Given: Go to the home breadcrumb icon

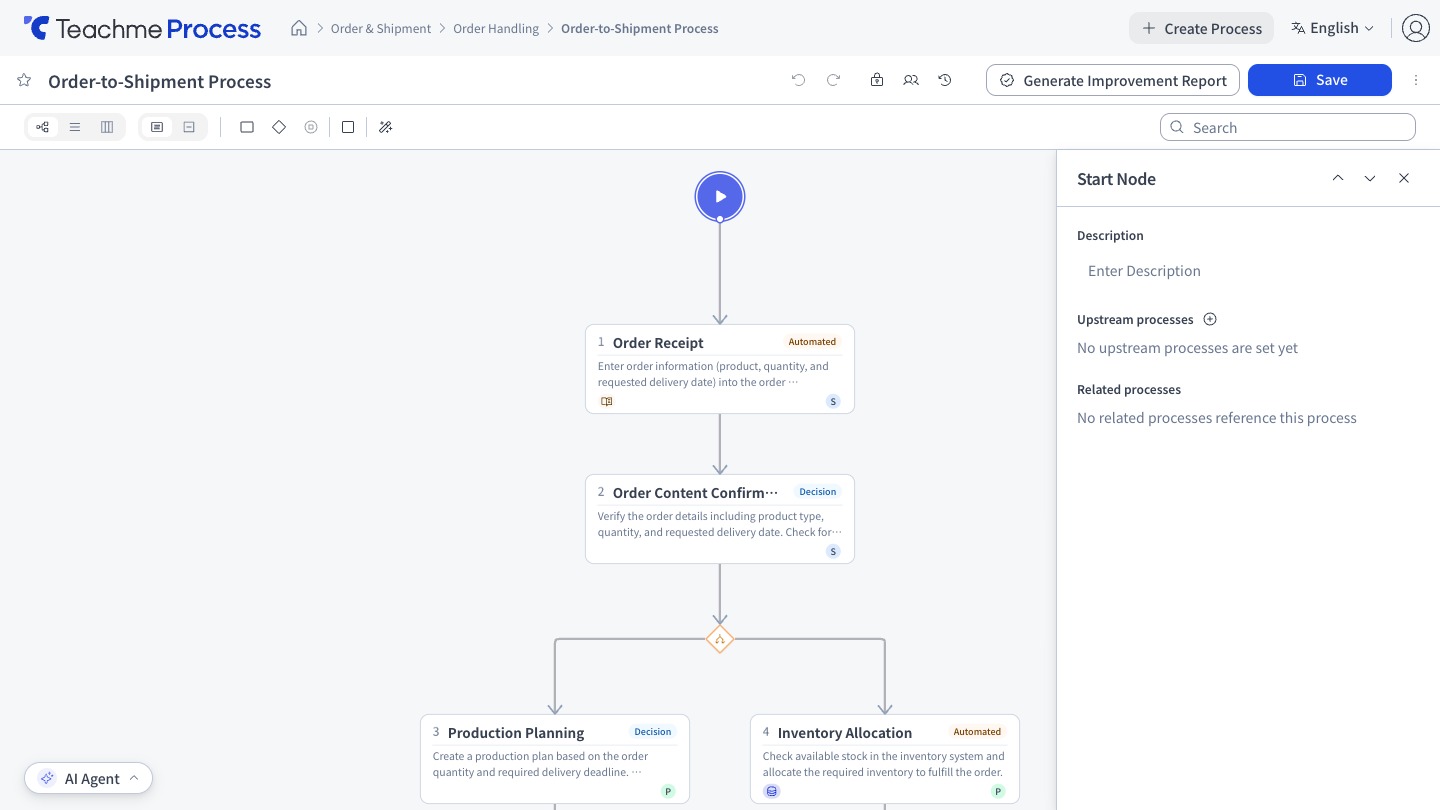Looking at the screenshot, I should 299,28.
